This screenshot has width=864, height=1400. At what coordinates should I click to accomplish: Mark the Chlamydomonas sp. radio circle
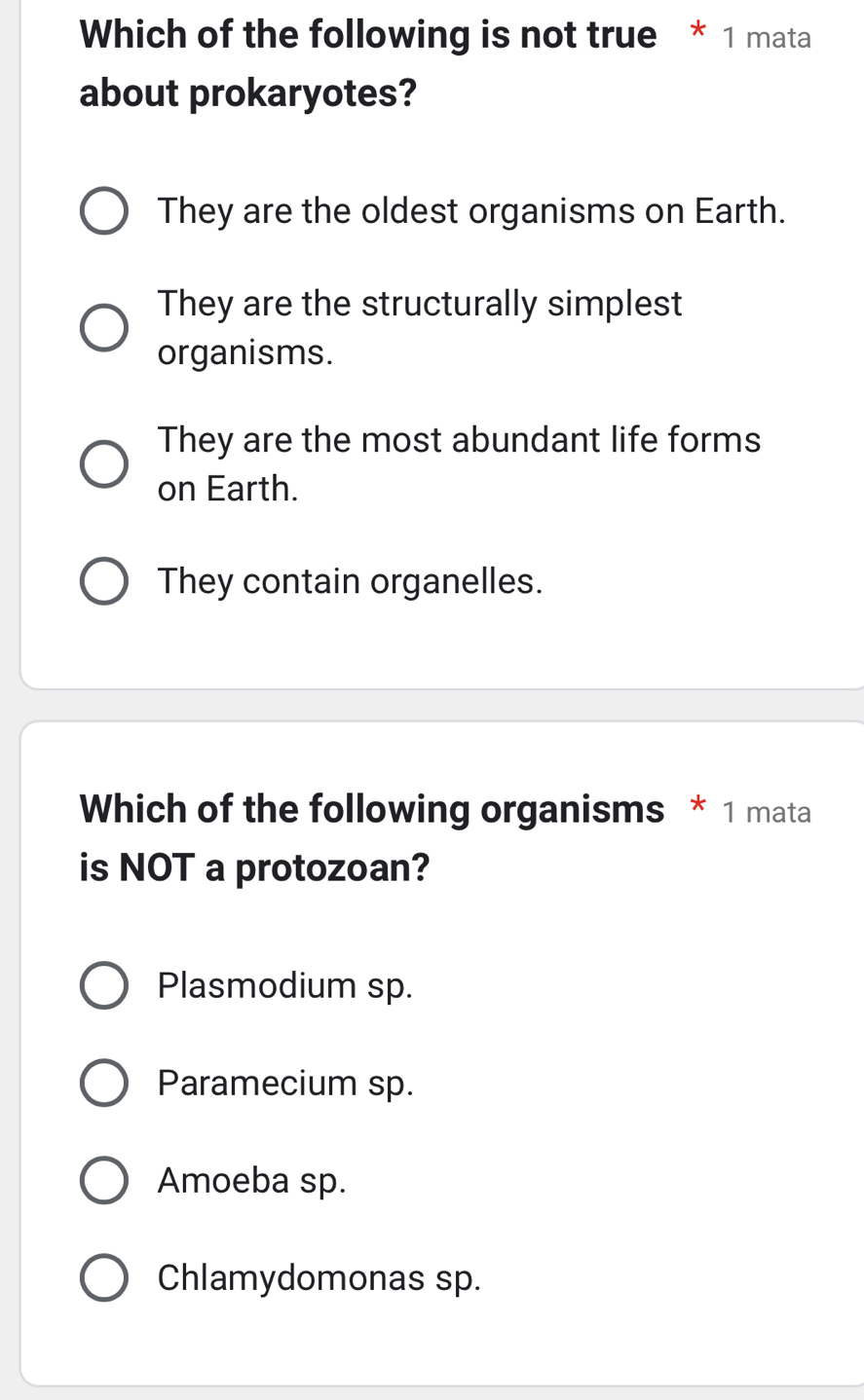pos(103,1278)
